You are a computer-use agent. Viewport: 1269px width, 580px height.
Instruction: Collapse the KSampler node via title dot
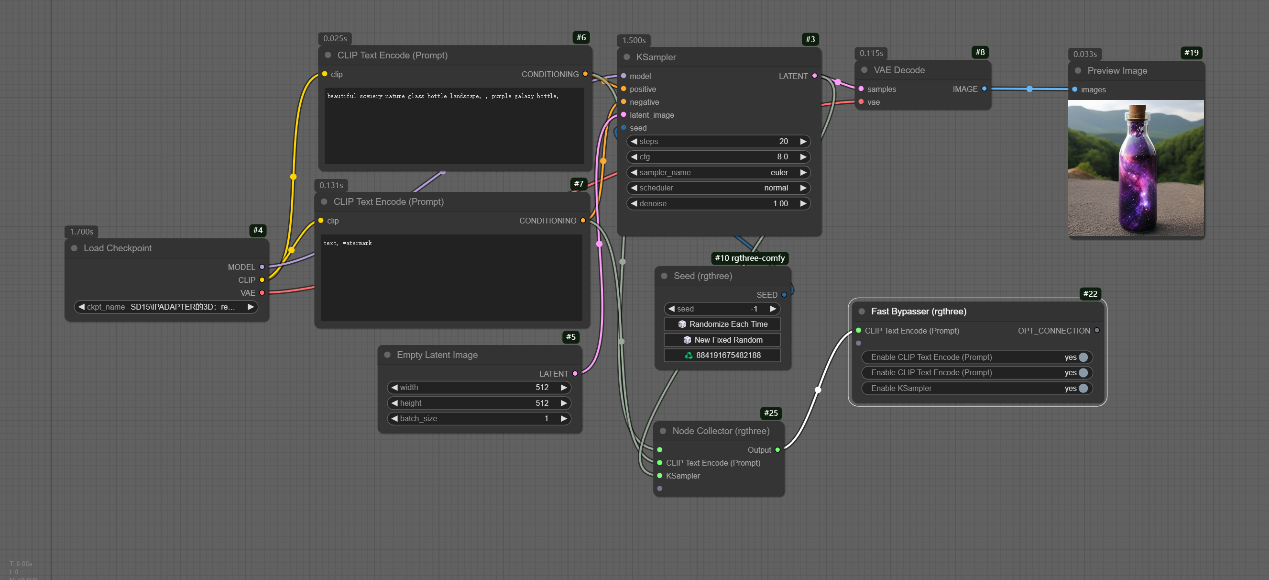point(626,58)
